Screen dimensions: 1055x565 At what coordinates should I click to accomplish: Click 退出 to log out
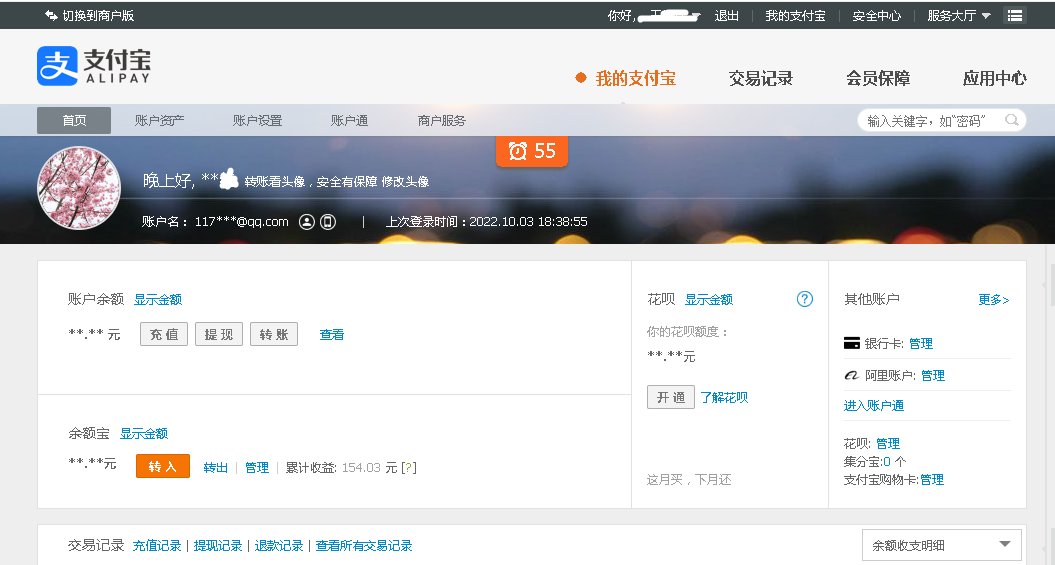(x=727, y=15)
